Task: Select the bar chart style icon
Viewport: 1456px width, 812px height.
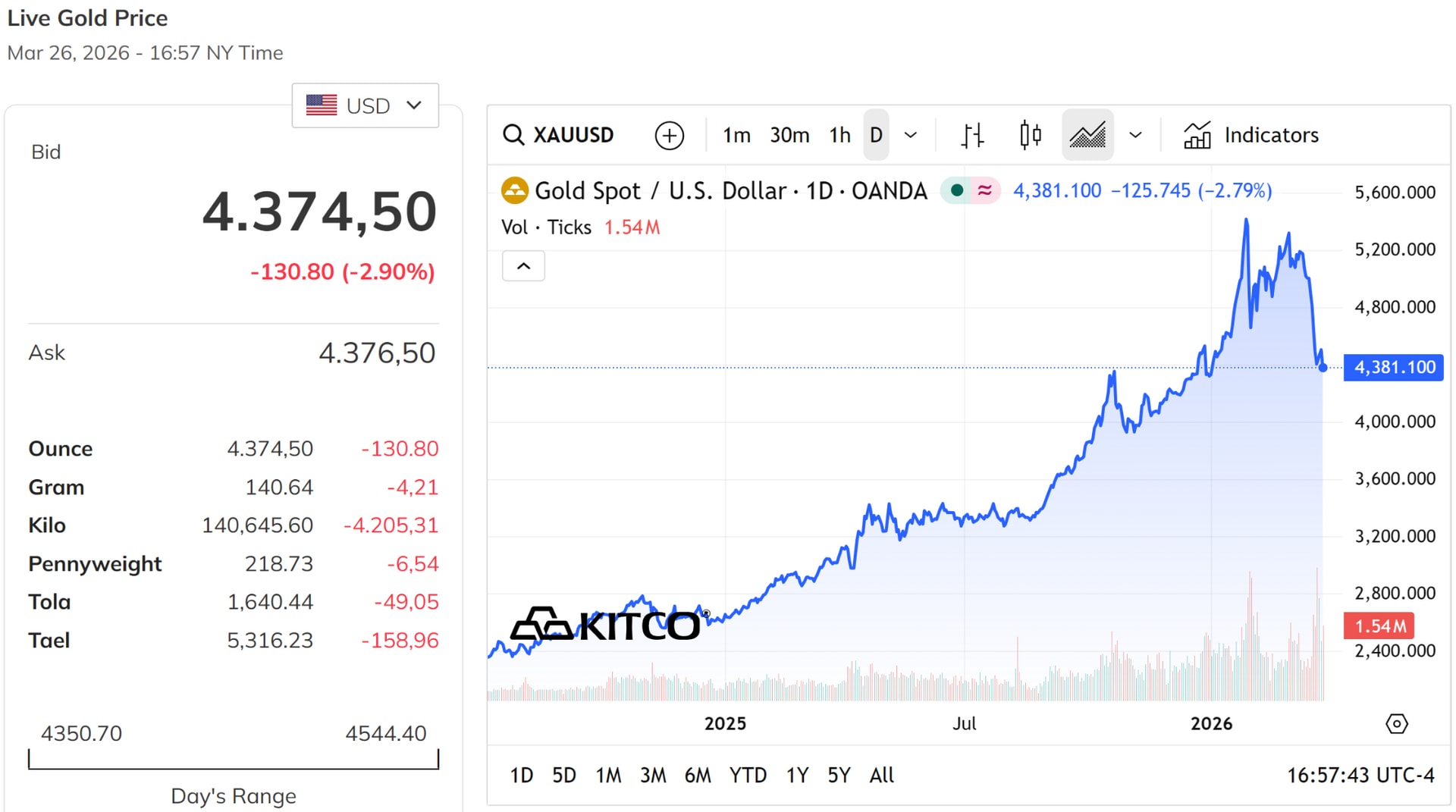Action: click(x=972, y=135)
